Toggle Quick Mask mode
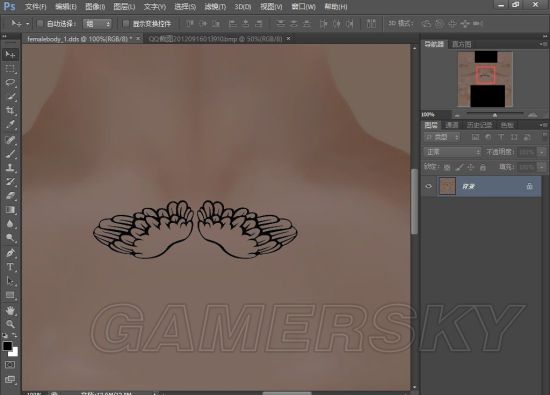This screenshot has height=395, width=550. coord(10,365)
